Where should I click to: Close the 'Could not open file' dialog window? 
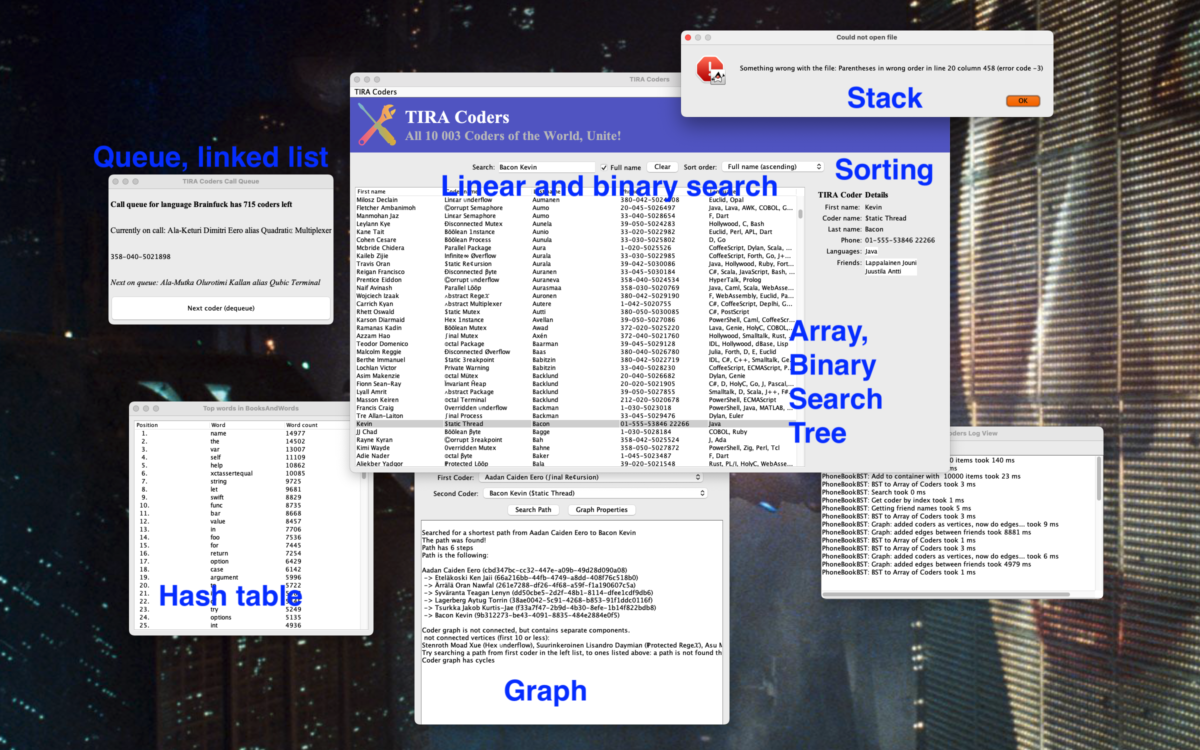point(689,37)
